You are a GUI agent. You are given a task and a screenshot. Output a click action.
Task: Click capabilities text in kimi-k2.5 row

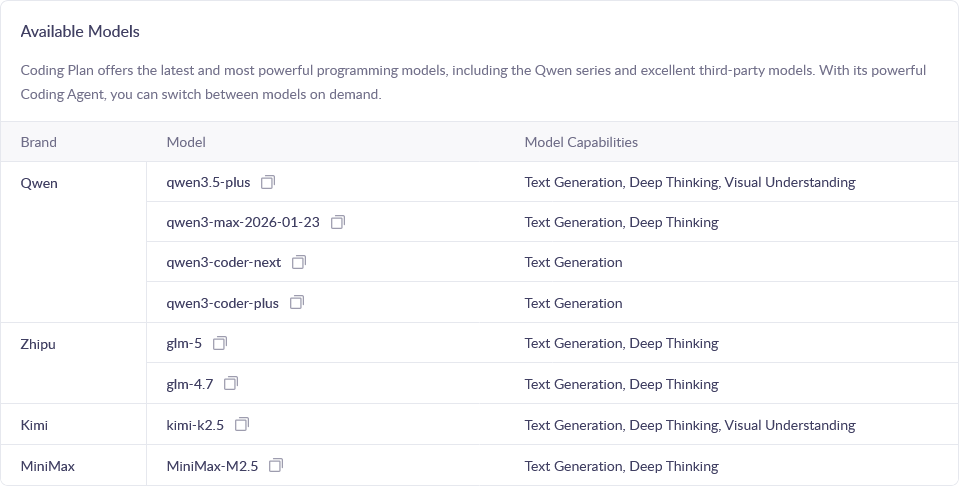tap(690, 425)
